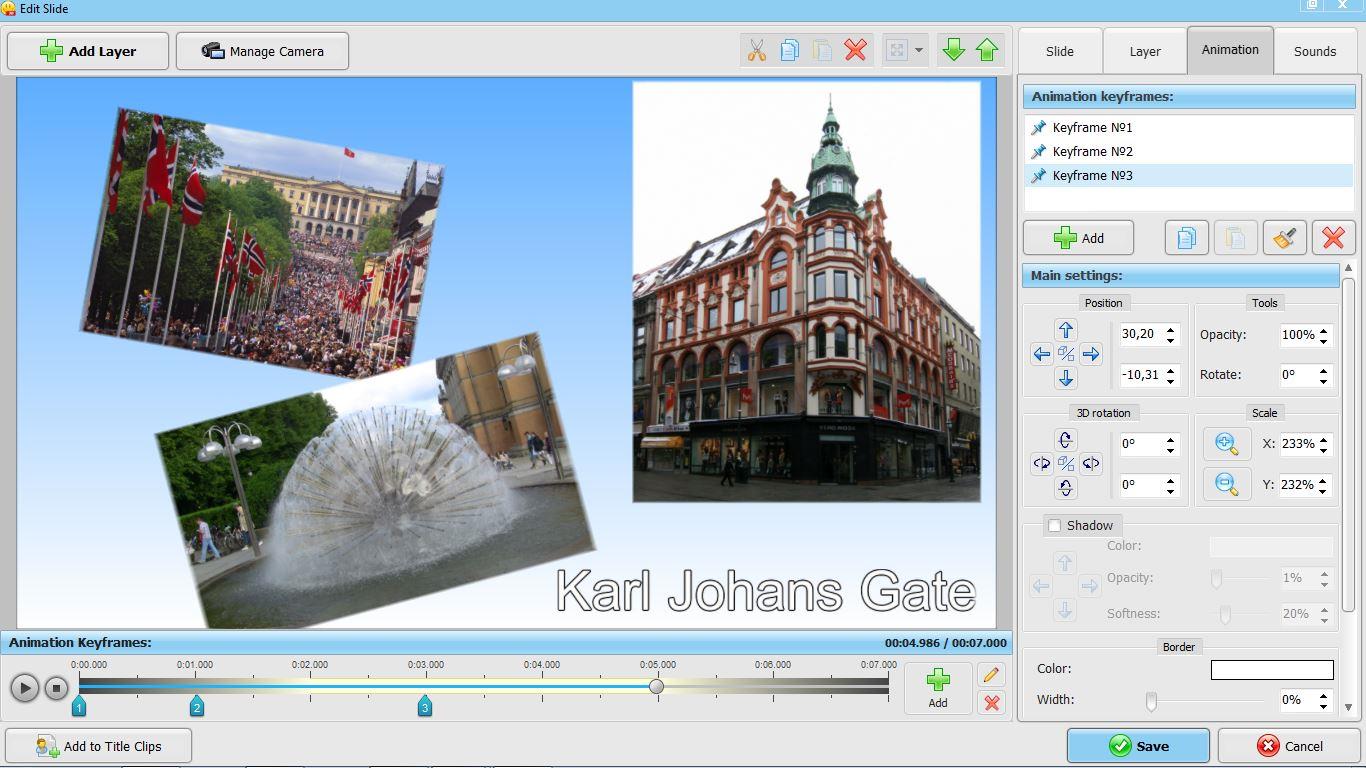Copy keyframe settings icon

(x=1186, y=238)
